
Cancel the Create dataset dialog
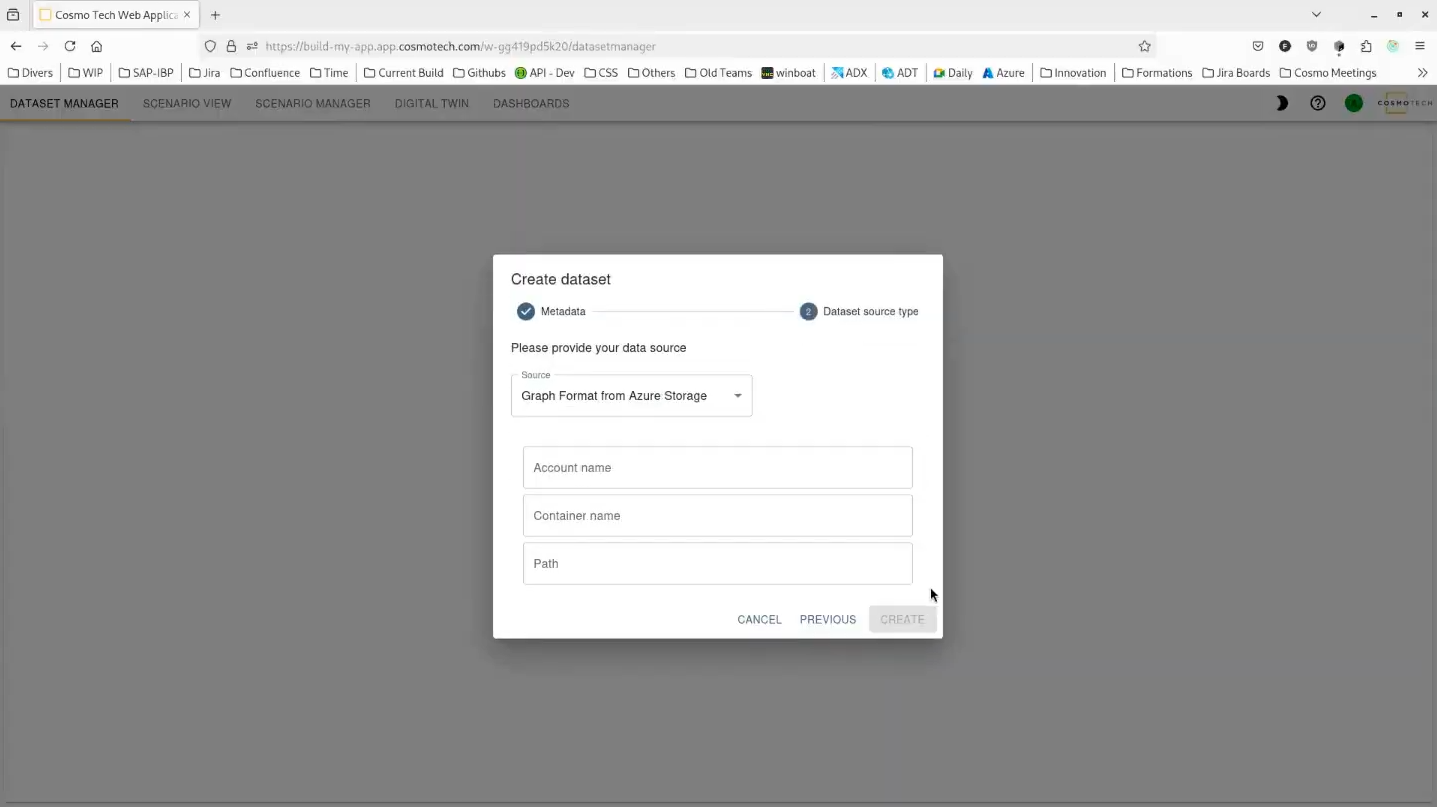tap(759, 619)
